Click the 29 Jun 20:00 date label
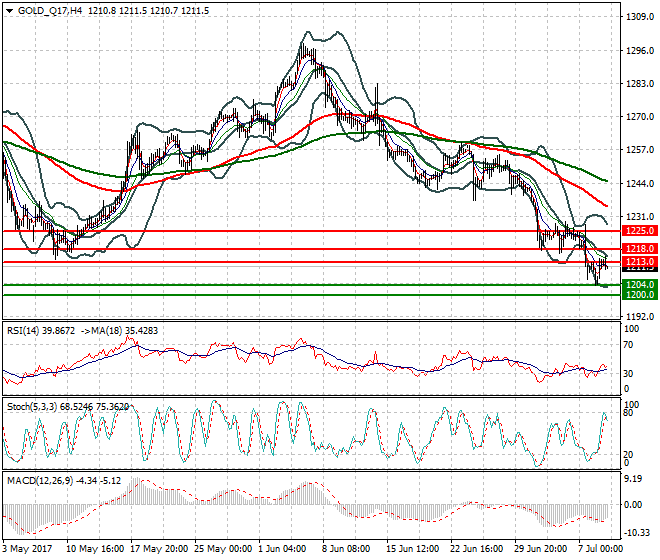Screen dimensions: 660x560 click(543, 549)
